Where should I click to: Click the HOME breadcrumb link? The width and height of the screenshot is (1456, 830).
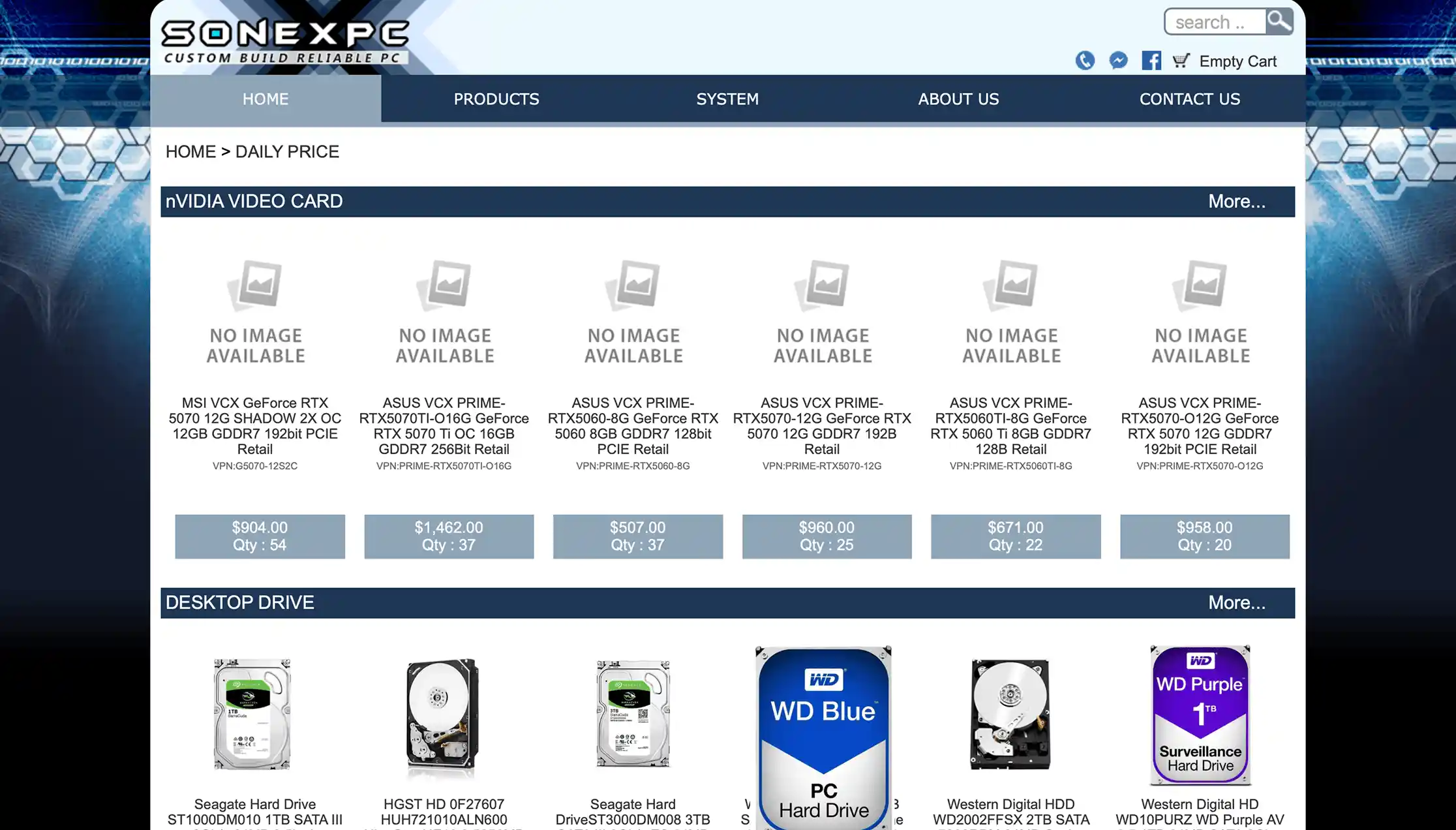[x=190, y=151]
